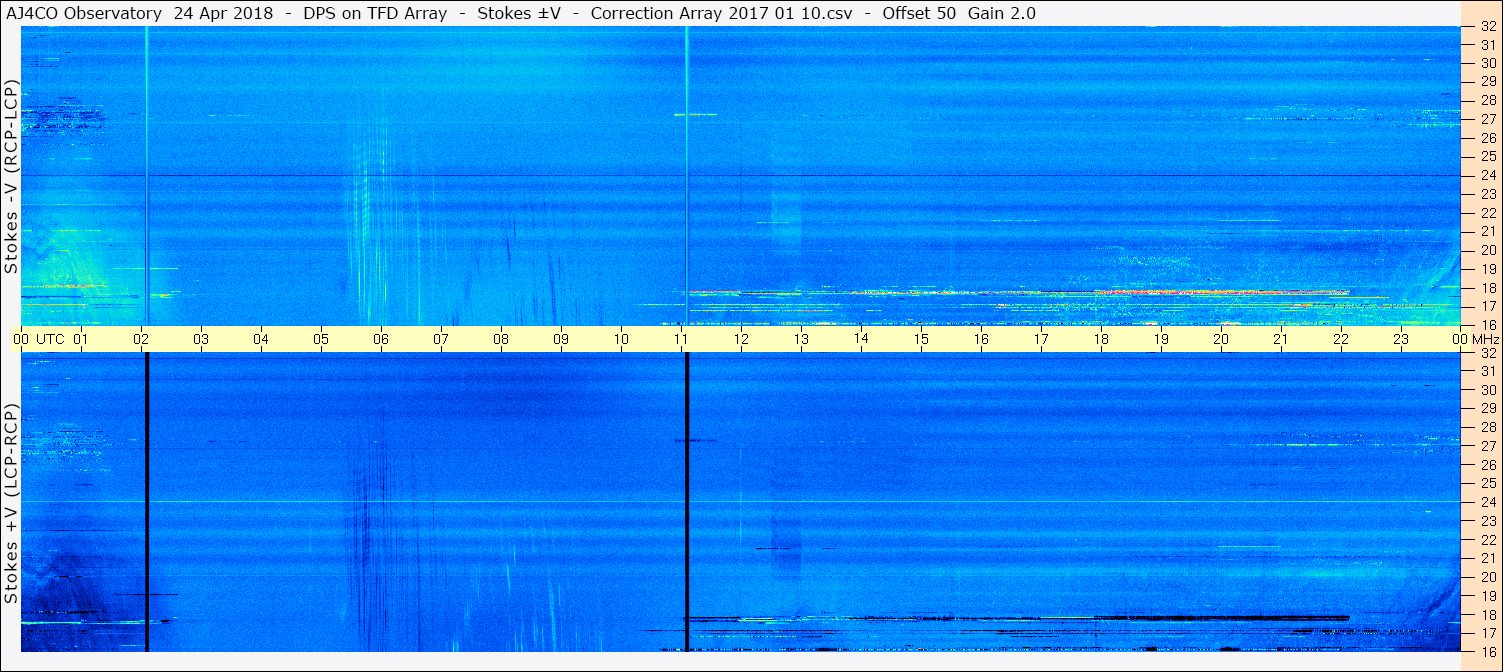Click the 'UTC' label on time axis
The image size is (1503, 672).
50,339
